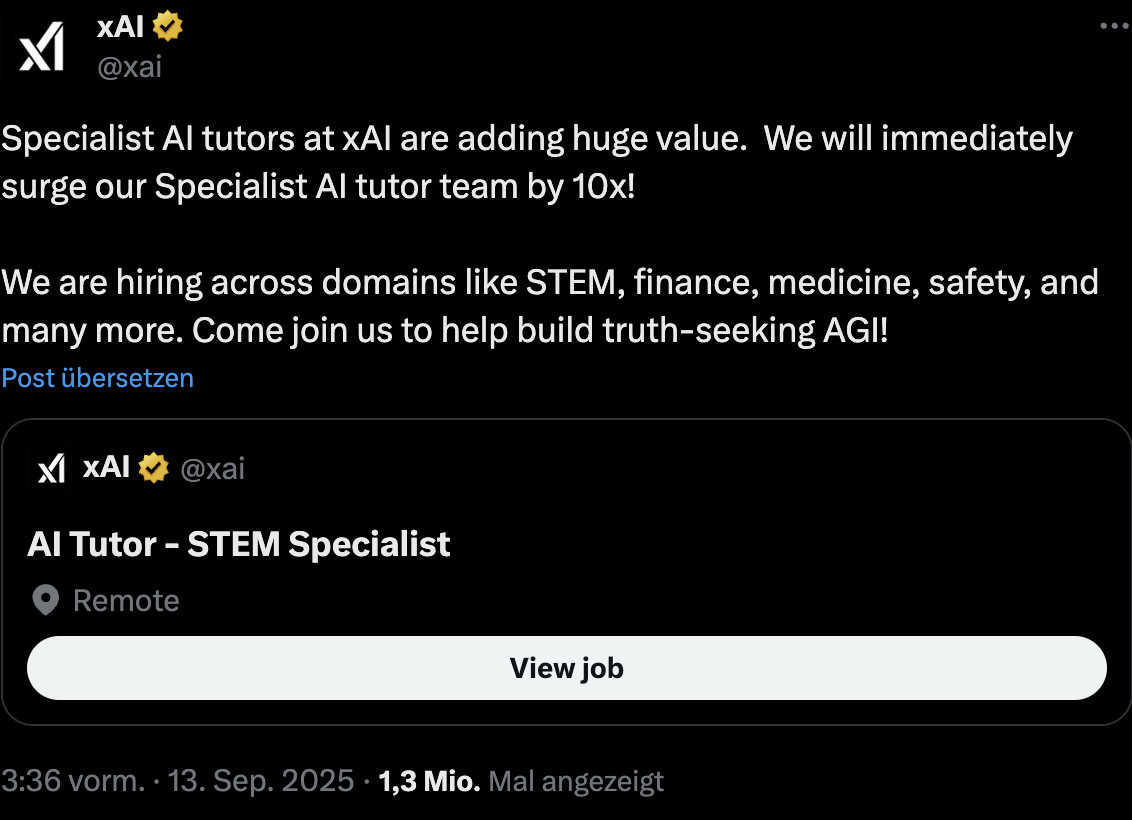1132x820 pixels.
Task: Click the xAI profile avatar at top
Action: click(x=42, y=46)
